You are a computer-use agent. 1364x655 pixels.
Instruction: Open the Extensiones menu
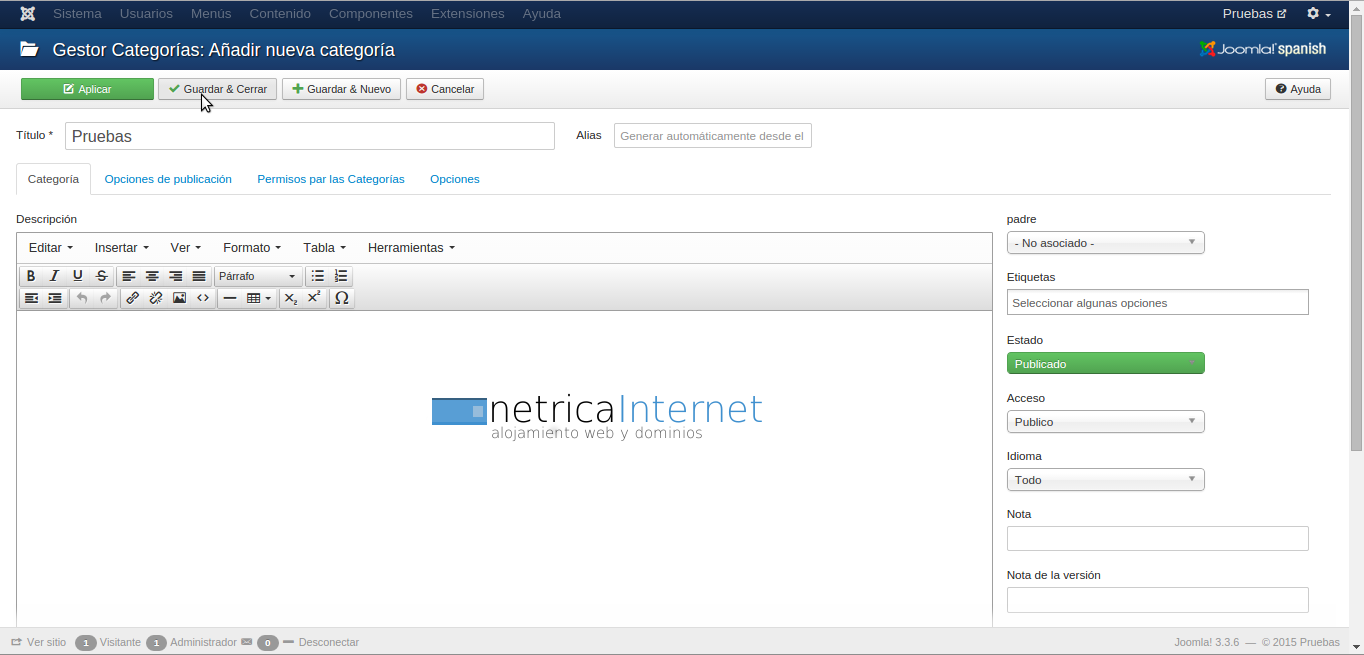(x=468, y=14)
